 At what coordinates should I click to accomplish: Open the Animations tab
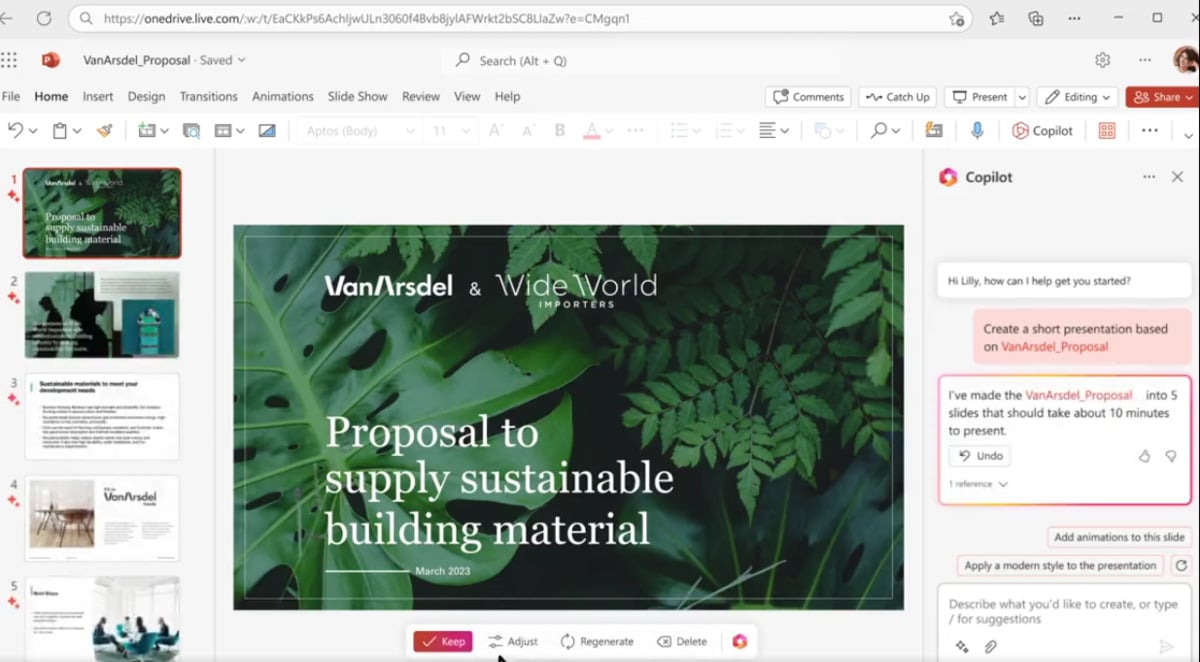[283, 97]
